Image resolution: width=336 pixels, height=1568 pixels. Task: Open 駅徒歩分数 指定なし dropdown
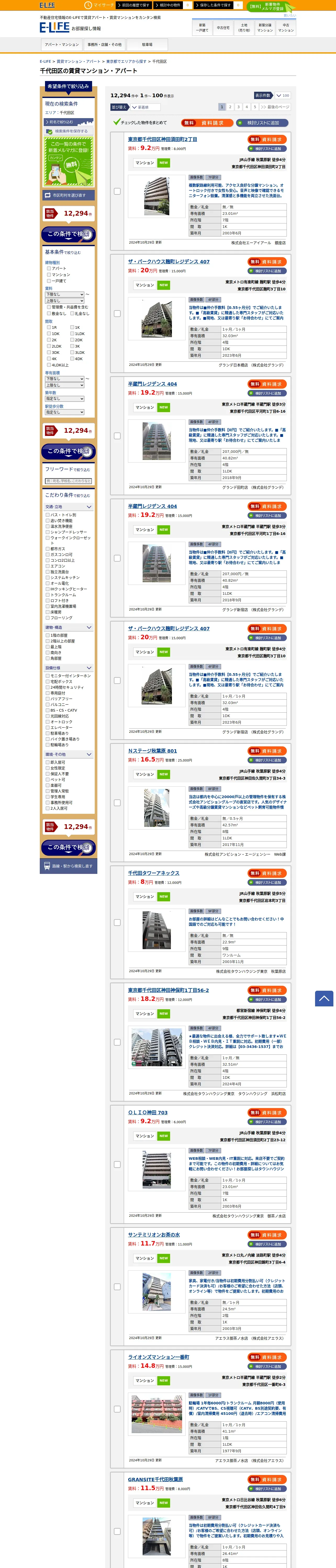click(65, 412)
